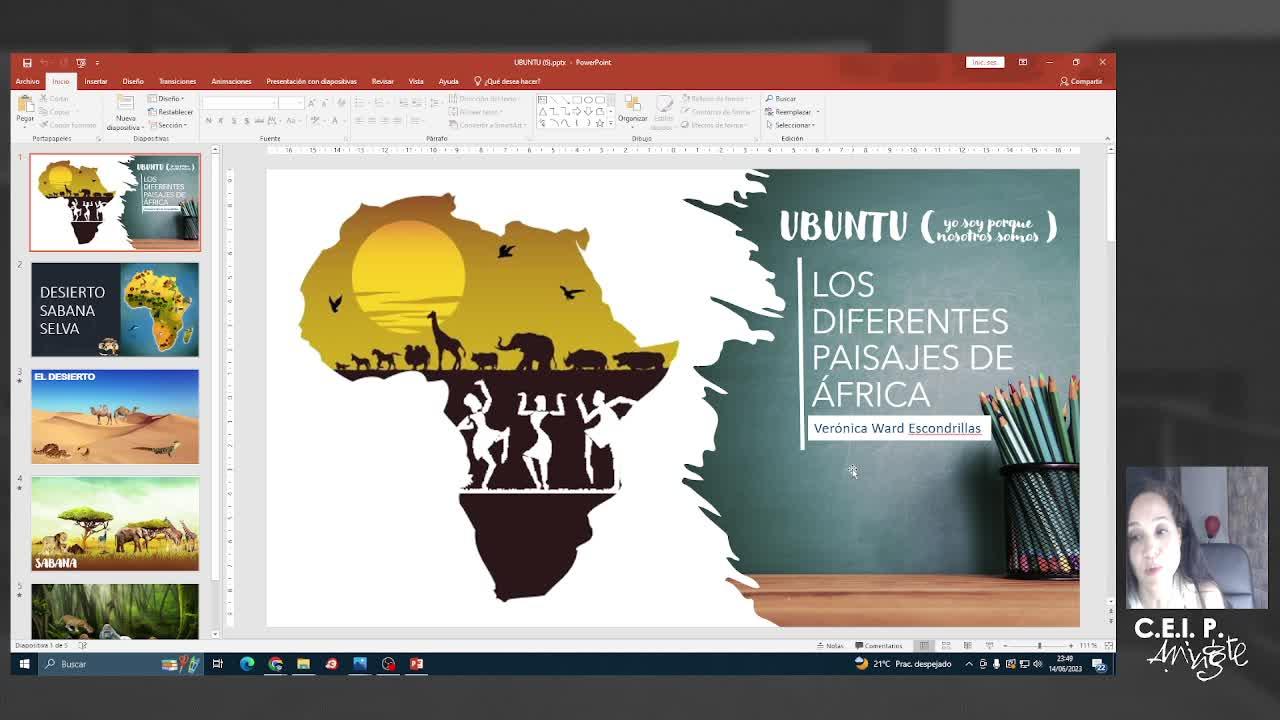Open the Reemplazar dropdown arrow
This screenshot has height=720, width=1280.
pyautogui.click(x=817, y=112)
